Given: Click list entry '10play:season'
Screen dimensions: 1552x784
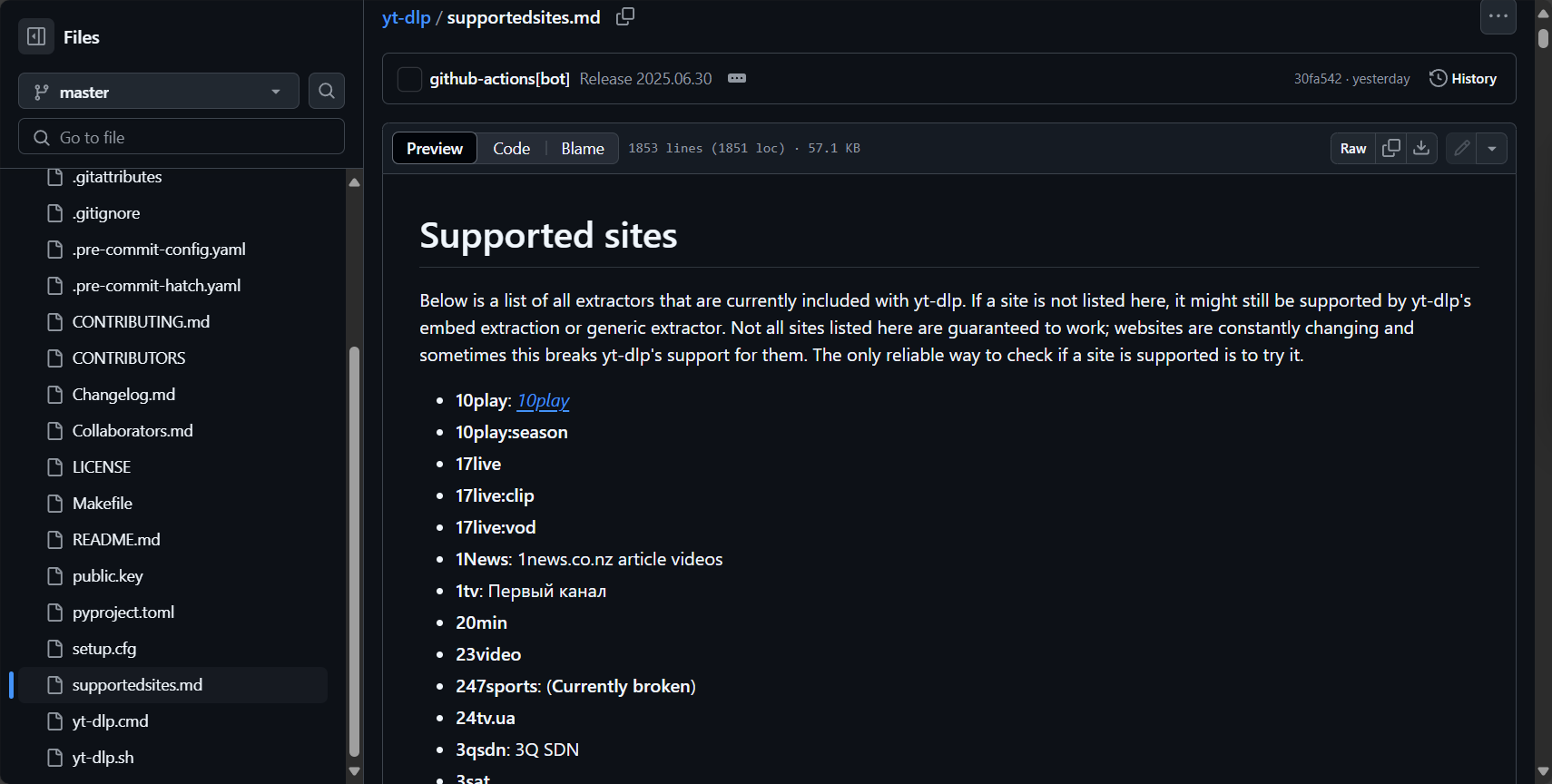Looking at the screenshot, I should coord(512,432).
